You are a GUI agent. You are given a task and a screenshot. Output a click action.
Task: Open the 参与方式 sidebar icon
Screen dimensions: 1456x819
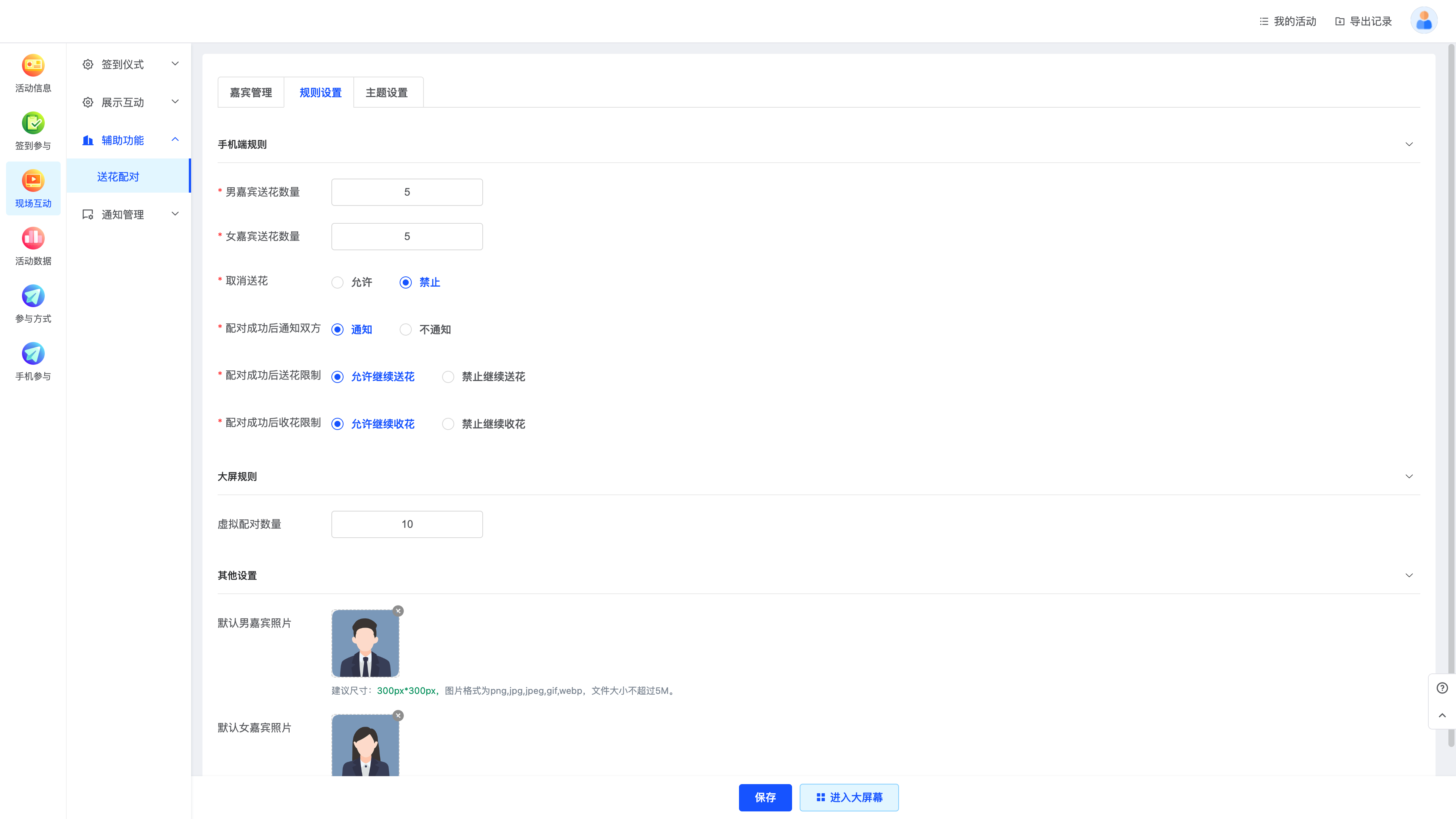point(33,296)
